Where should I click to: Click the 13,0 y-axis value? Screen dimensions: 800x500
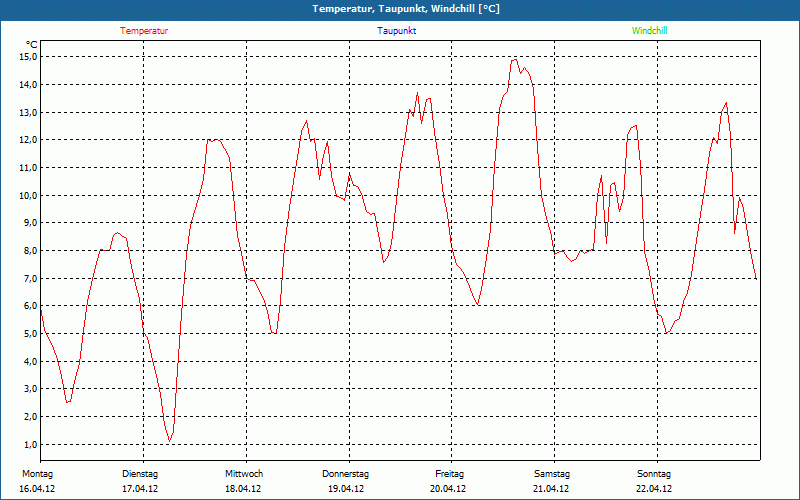pyautogui.click(x=28, y=112)
